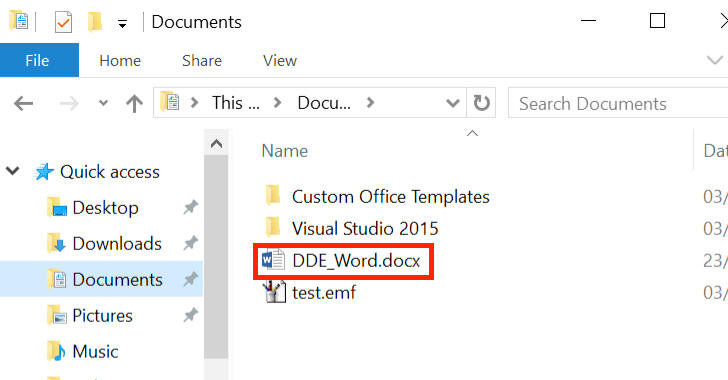Image resolution: width=728 pixels, height=380 pixels.
Task: Click the Name column header to sort
Action: coord(285,151)
